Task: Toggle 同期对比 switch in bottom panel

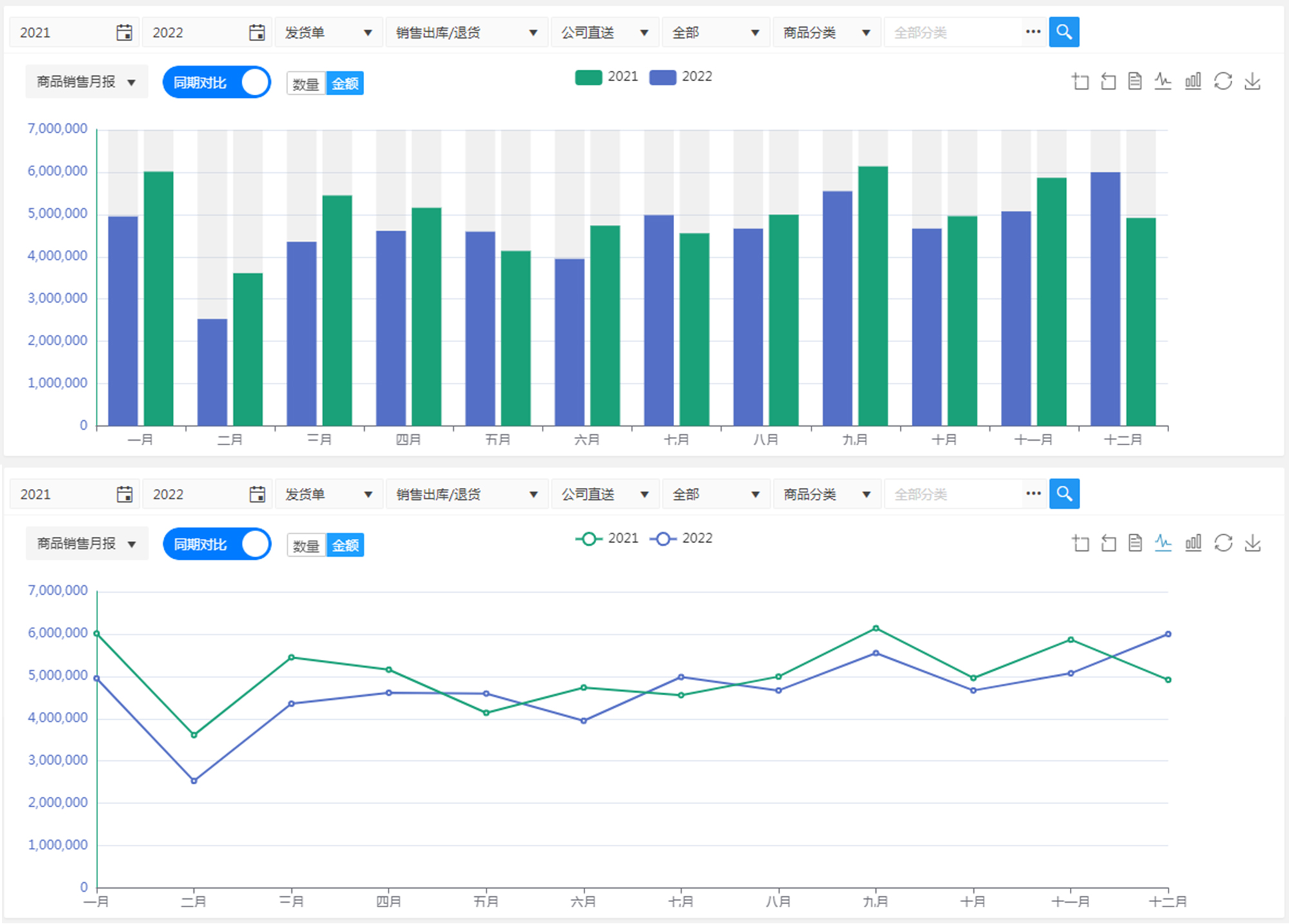Action: click(217, 544)
